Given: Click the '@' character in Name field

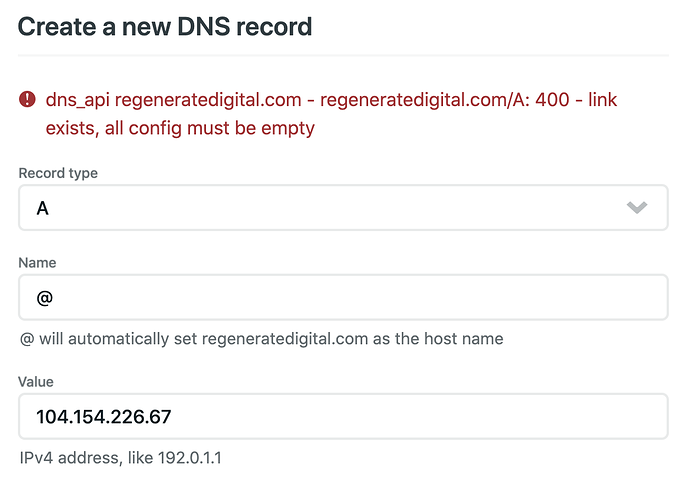Looking at the screenshot, I should click(45, 298).
